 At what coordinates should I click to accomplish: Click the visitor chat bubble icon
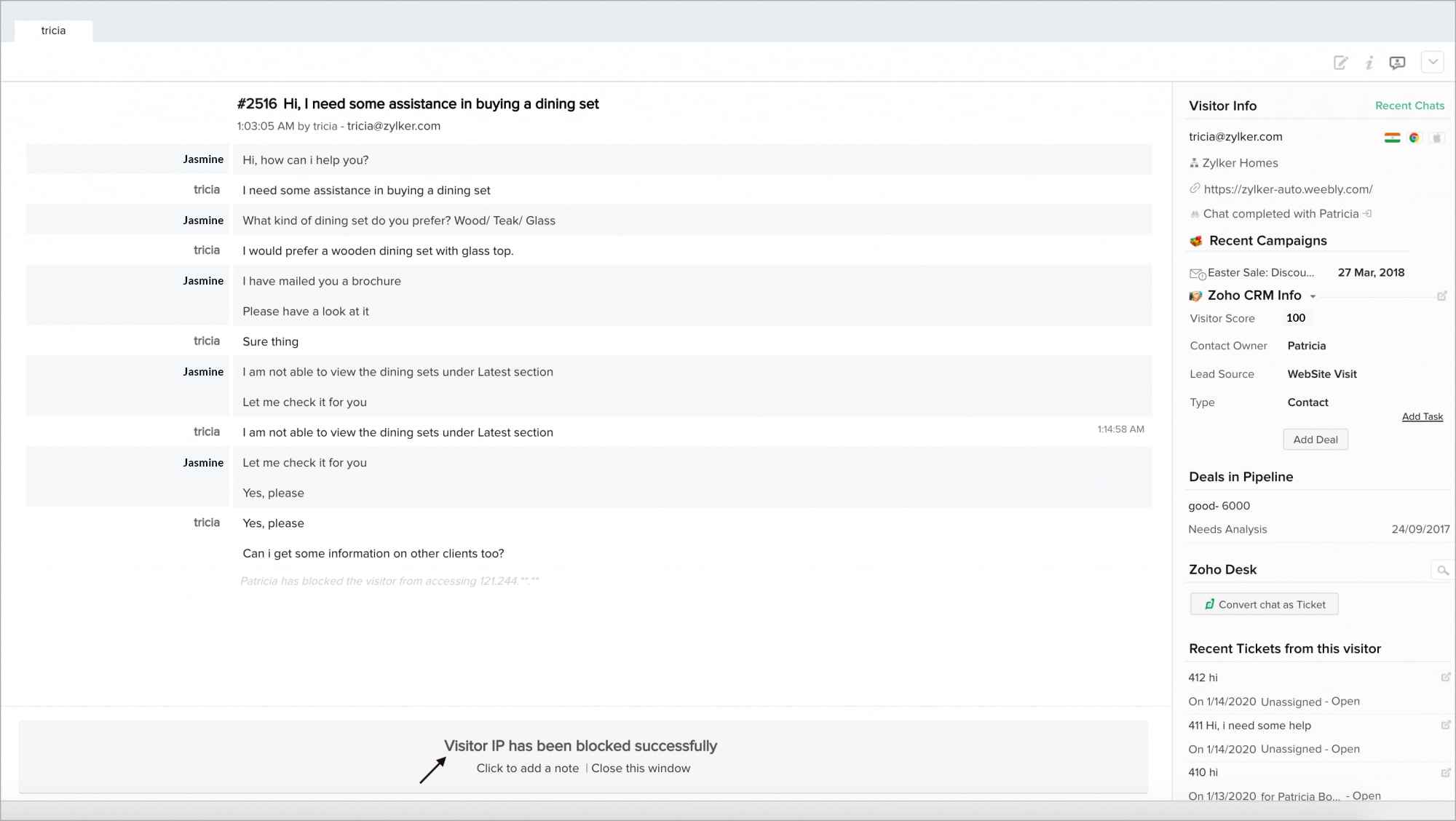[x=1397, y=63]
